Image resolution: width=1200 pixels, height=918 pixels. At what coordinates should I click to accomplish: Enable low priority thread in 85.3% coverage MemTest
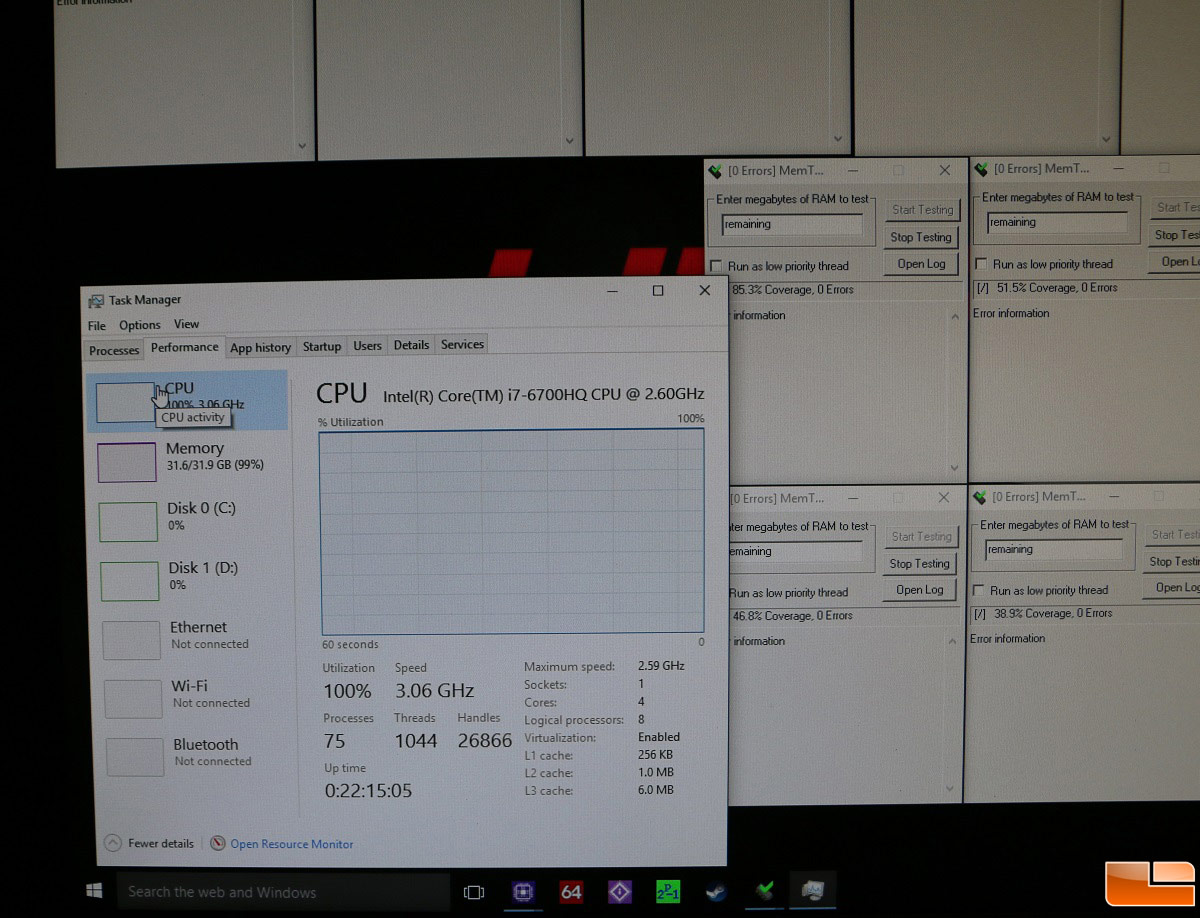(716, 266)
